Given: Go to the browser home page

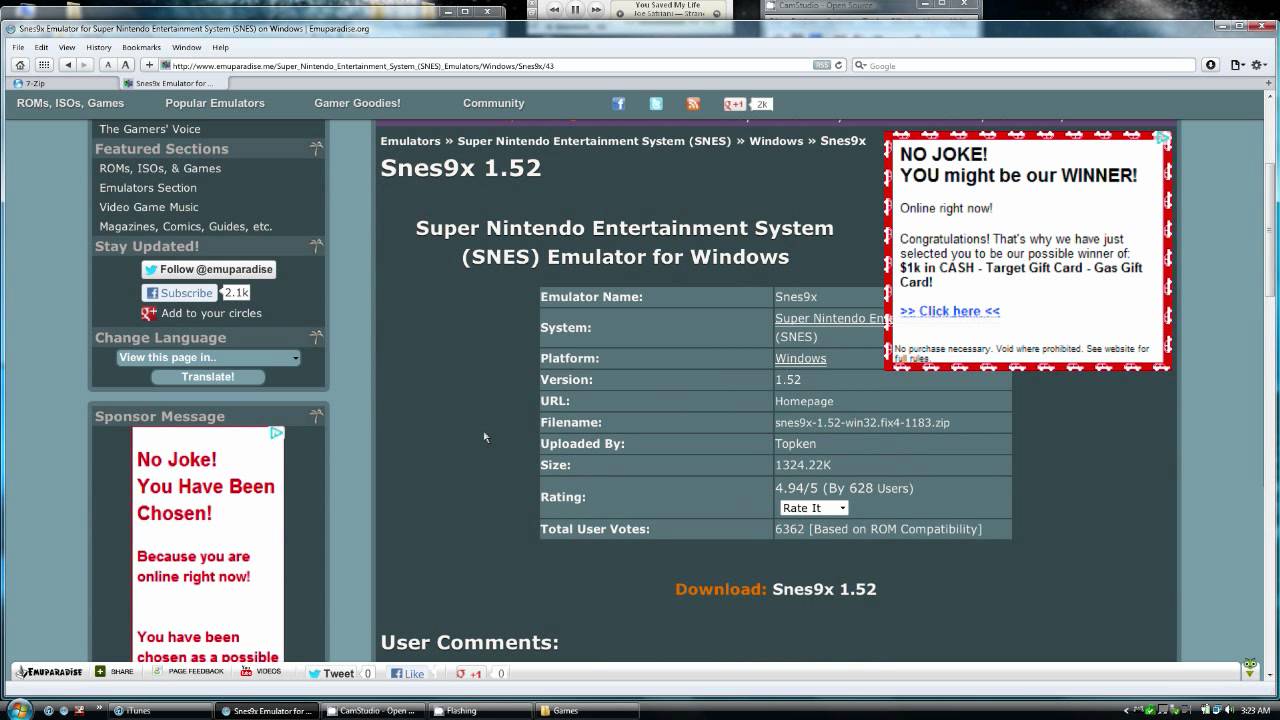Looking at the screenshot, I should point(20,65).
